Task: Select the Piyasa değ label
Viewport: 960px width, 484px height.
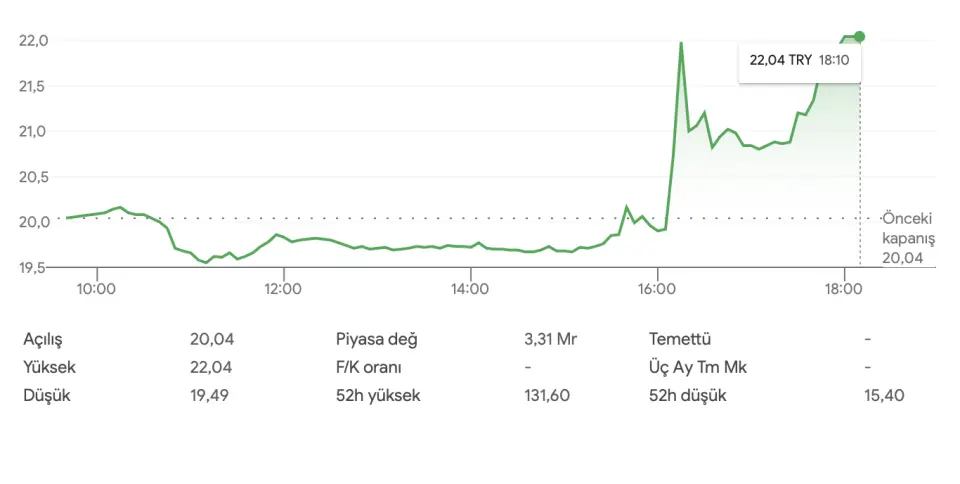Action: click(376, 339)
